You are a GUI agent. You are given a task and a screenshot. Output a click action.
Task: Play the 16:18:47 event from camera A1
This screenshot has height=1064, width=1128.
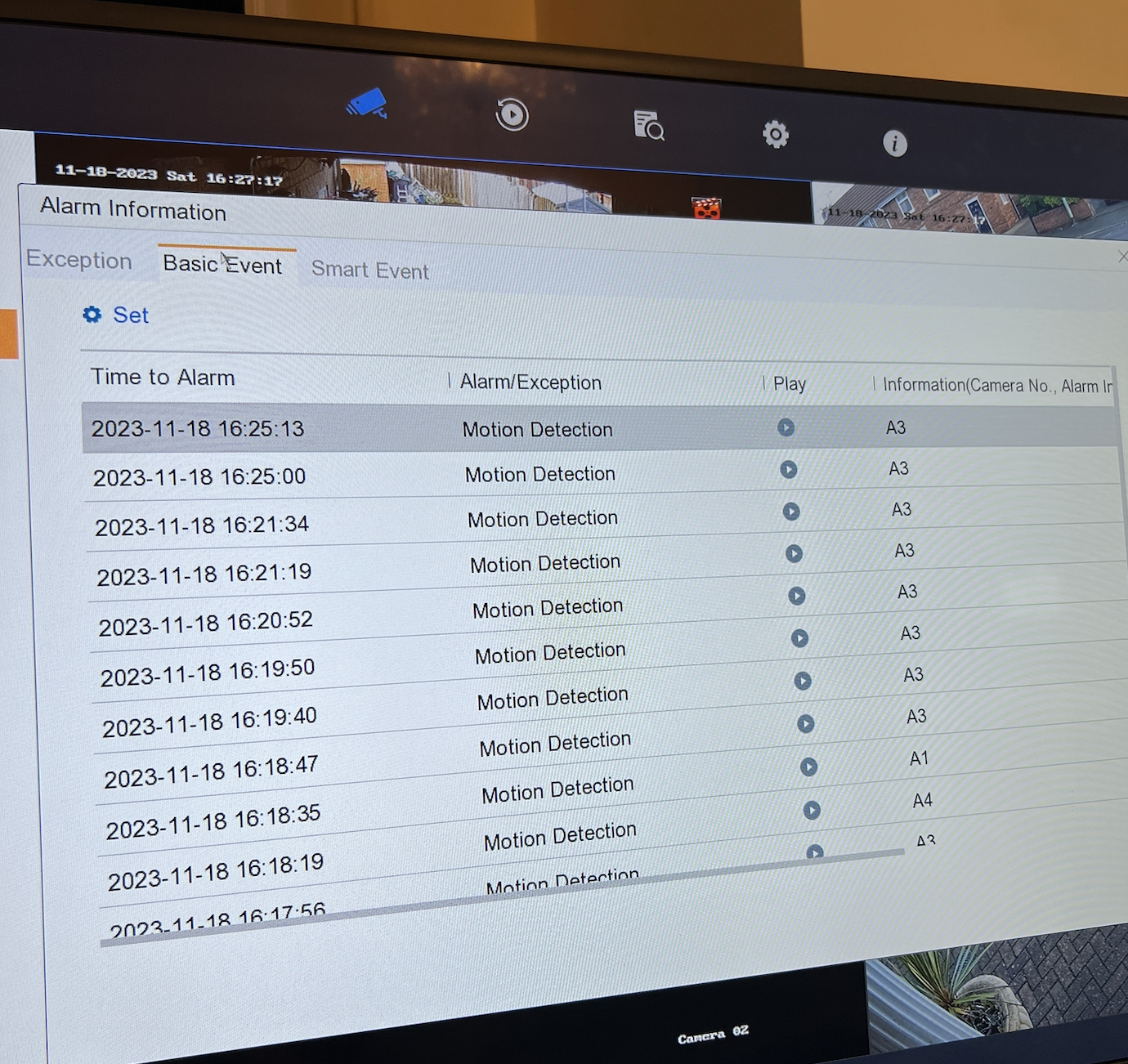coord(808,767)
